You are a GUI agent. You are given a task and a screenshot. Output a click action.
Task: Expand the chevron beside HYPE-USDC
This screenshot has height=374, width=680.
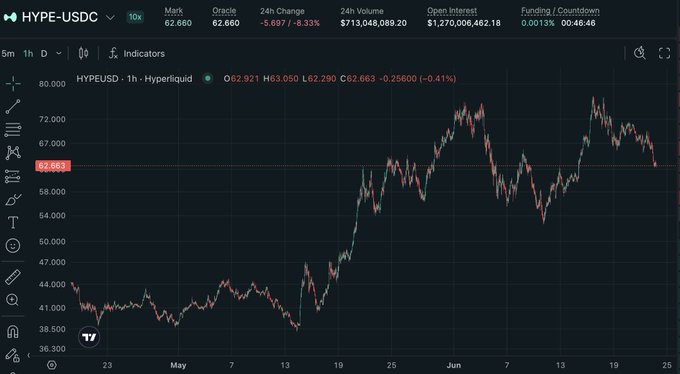110,18
